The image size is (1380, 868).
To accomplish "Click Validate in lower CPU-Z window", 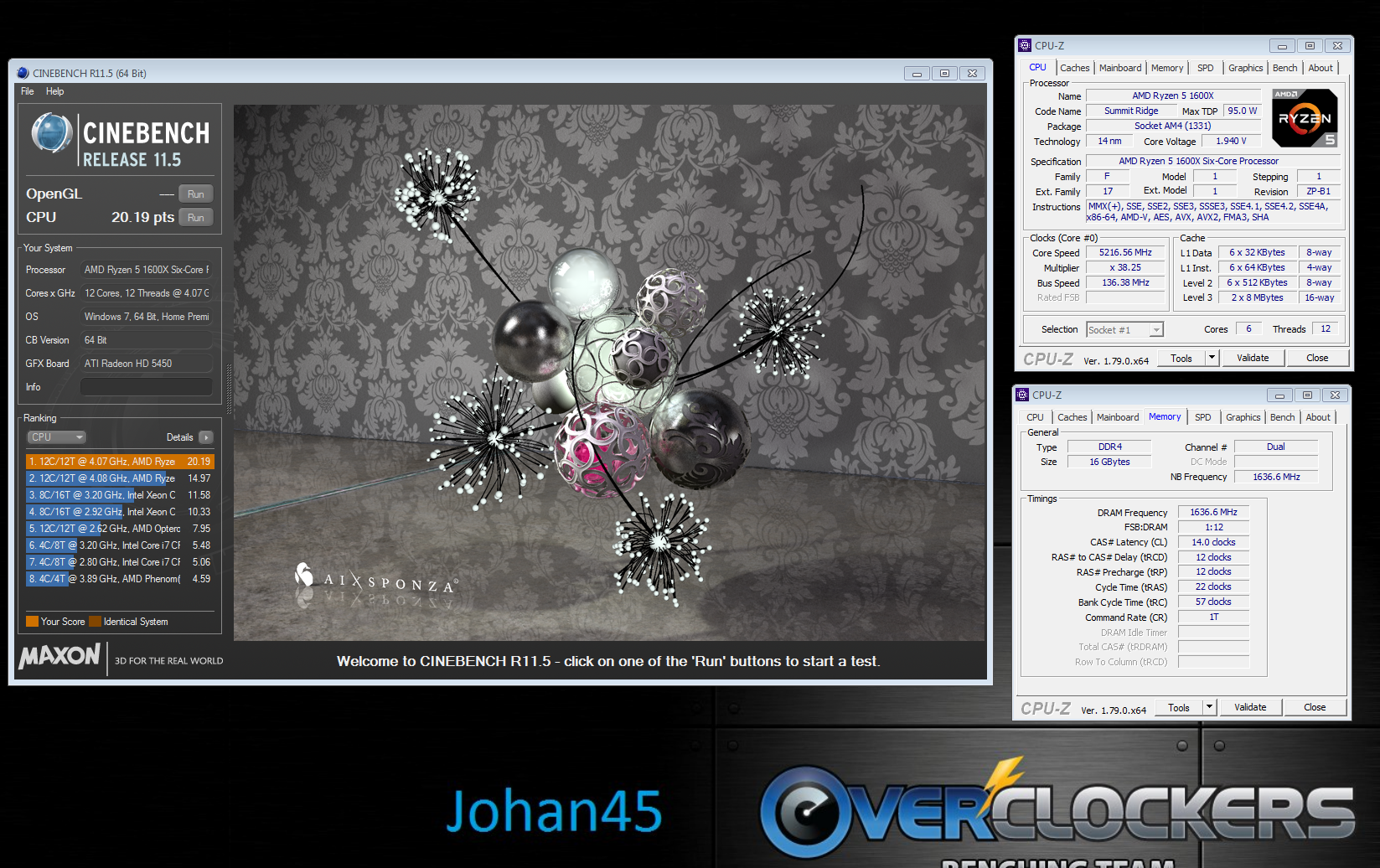I will click(x=1250, y=707).
